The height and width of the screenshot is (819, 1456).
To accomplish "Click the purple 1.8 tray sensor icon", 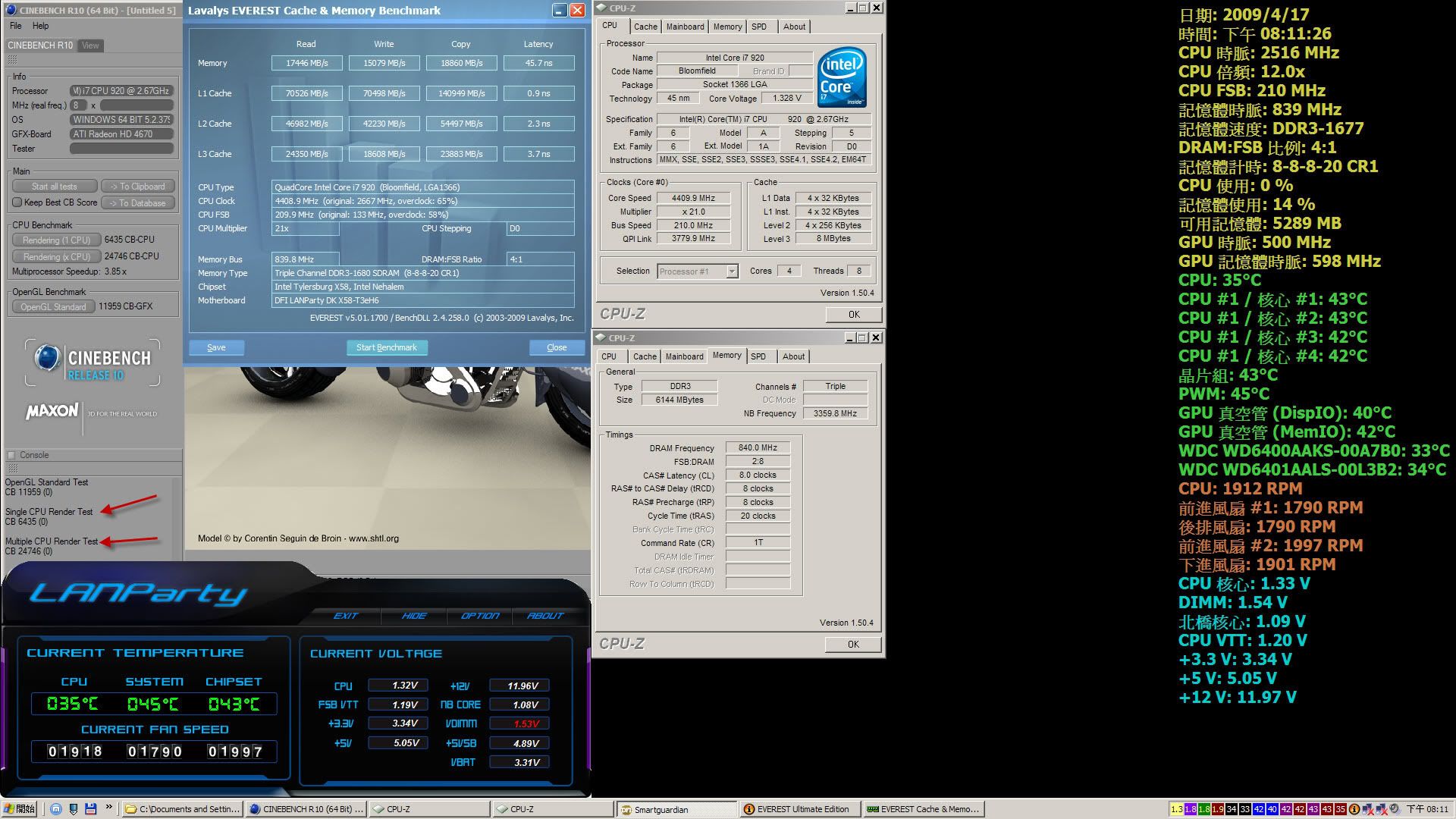I will click(1191, 809).
